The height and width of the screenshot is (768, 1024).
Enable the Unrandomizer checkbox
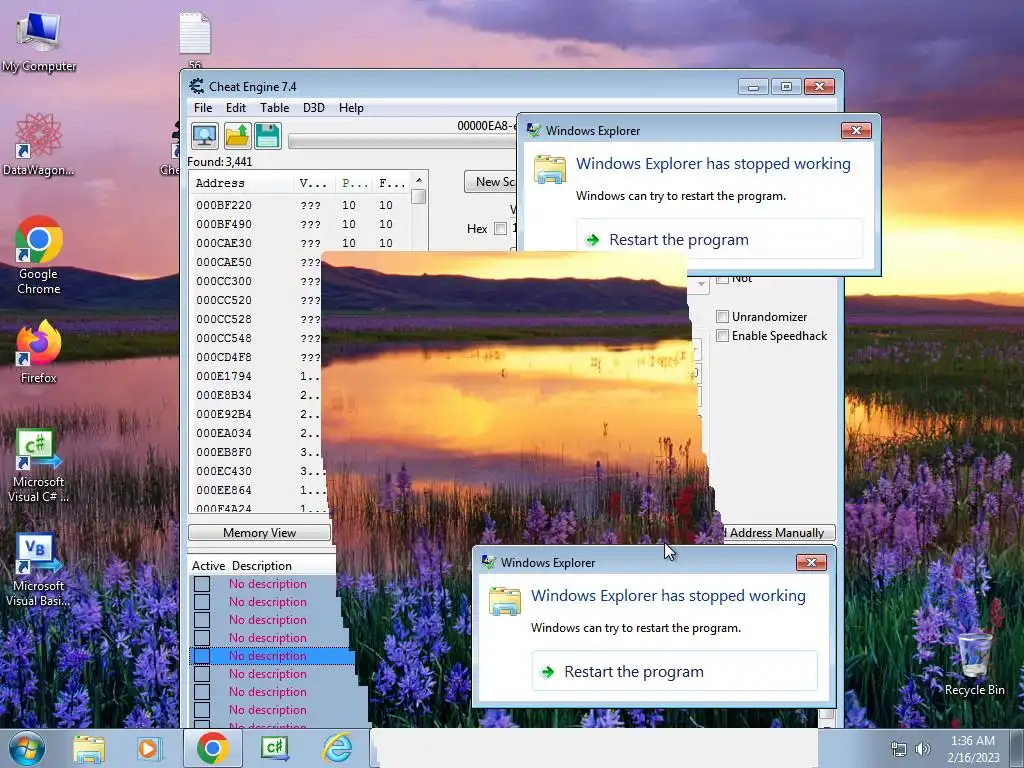coord(722,317)
